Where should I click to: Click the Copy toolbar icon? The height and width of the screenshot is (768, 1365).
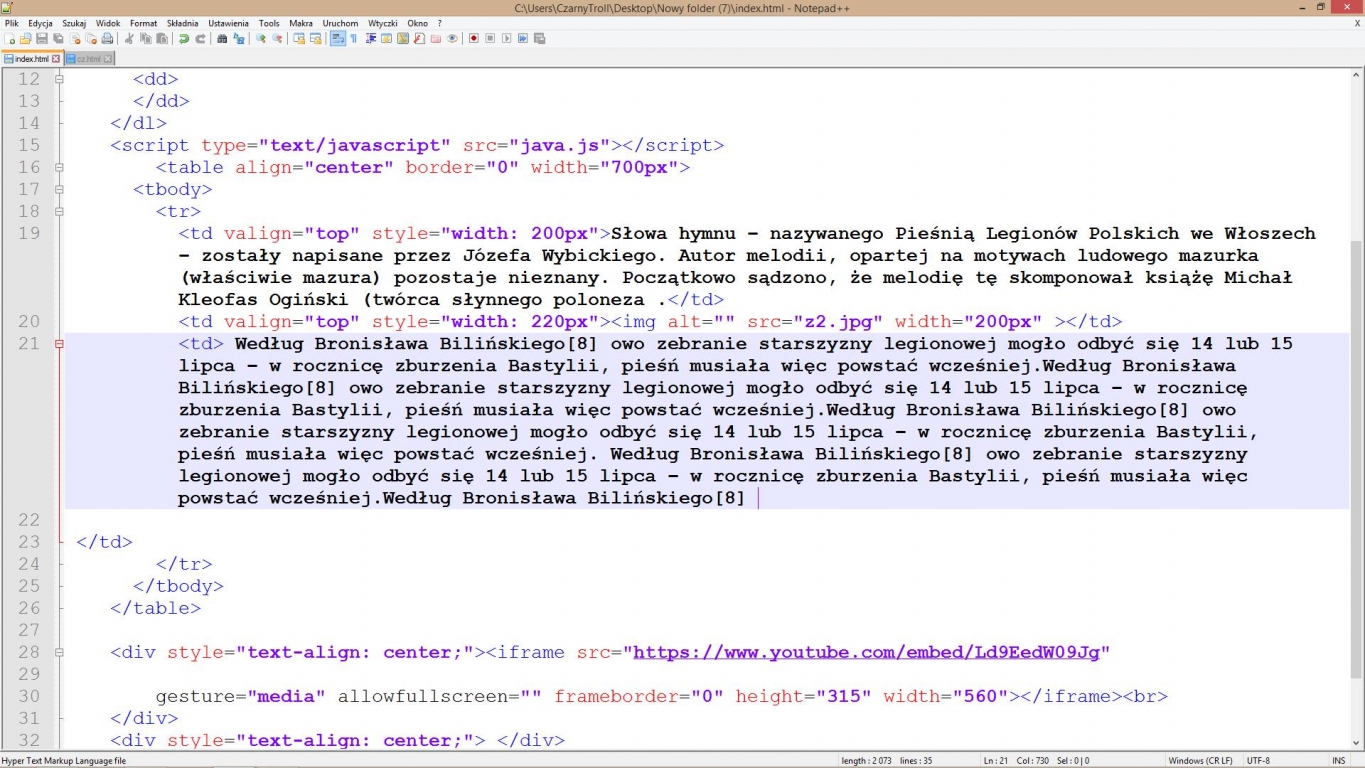tap(146, 39)
